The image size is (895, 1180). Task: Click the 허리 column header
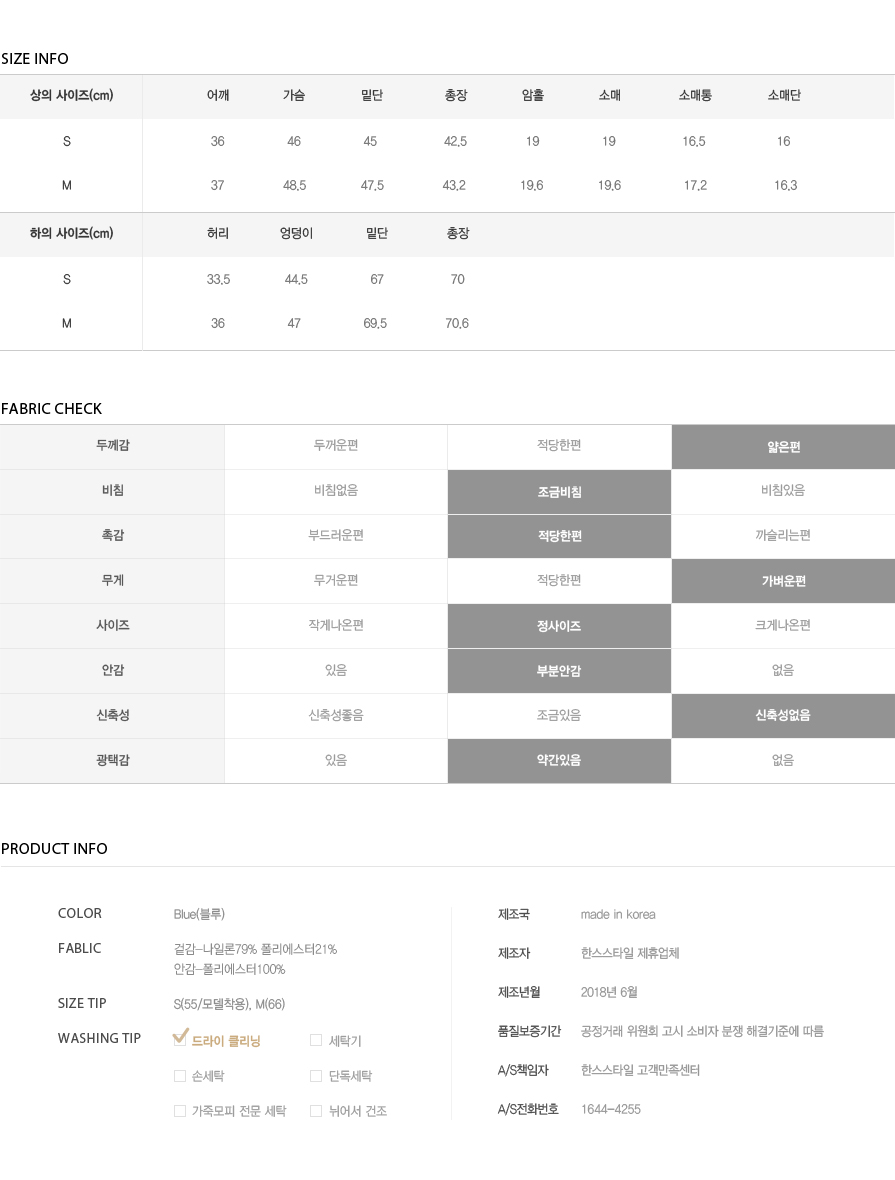[218, 233]
